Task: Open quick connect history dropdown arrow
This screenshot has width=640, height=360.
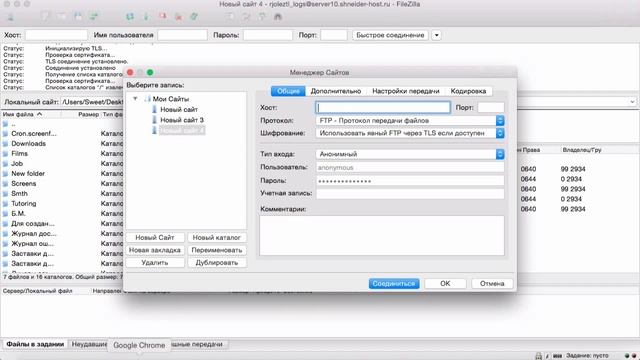Action: click(436, 35)
